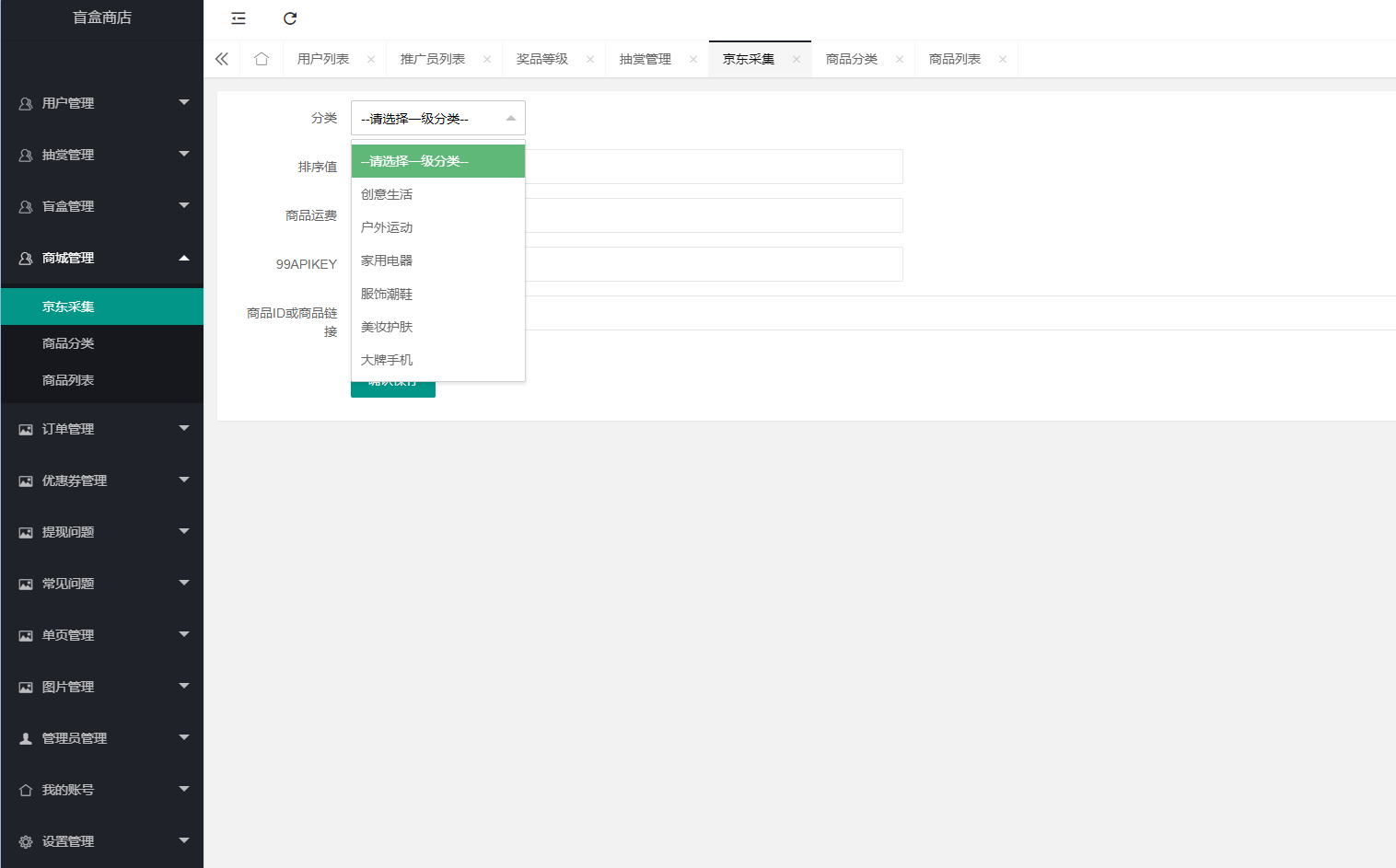1396x868 pixels.
Task: Click the home tab icon
Action: pyautogui.click(x=262, y=59)
